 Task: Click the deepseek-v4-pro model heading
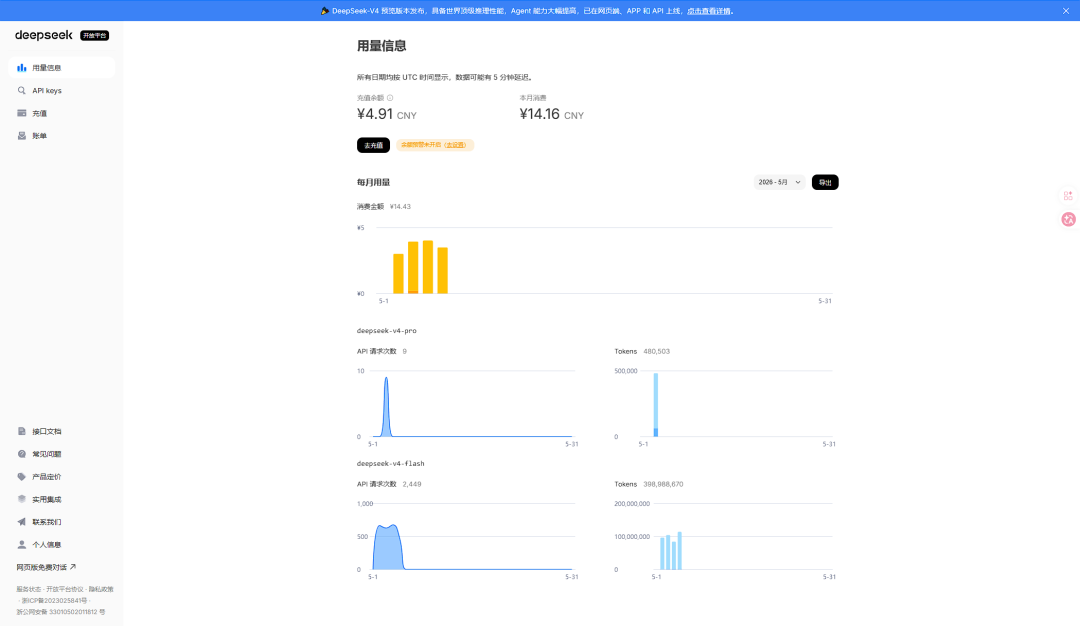tap(386, 331)
